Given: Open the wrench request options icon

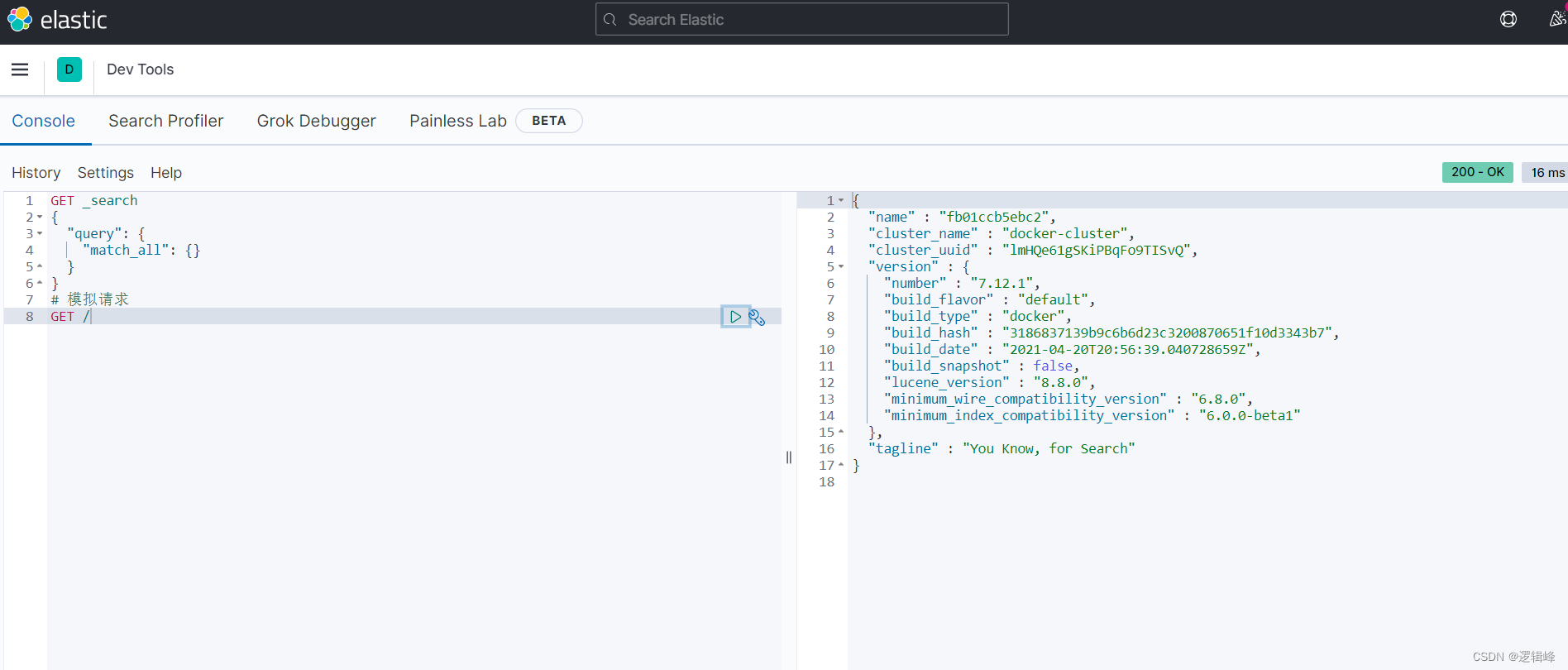Looking at the screenshot, I should pyautogui.click(x=757, y=317).
